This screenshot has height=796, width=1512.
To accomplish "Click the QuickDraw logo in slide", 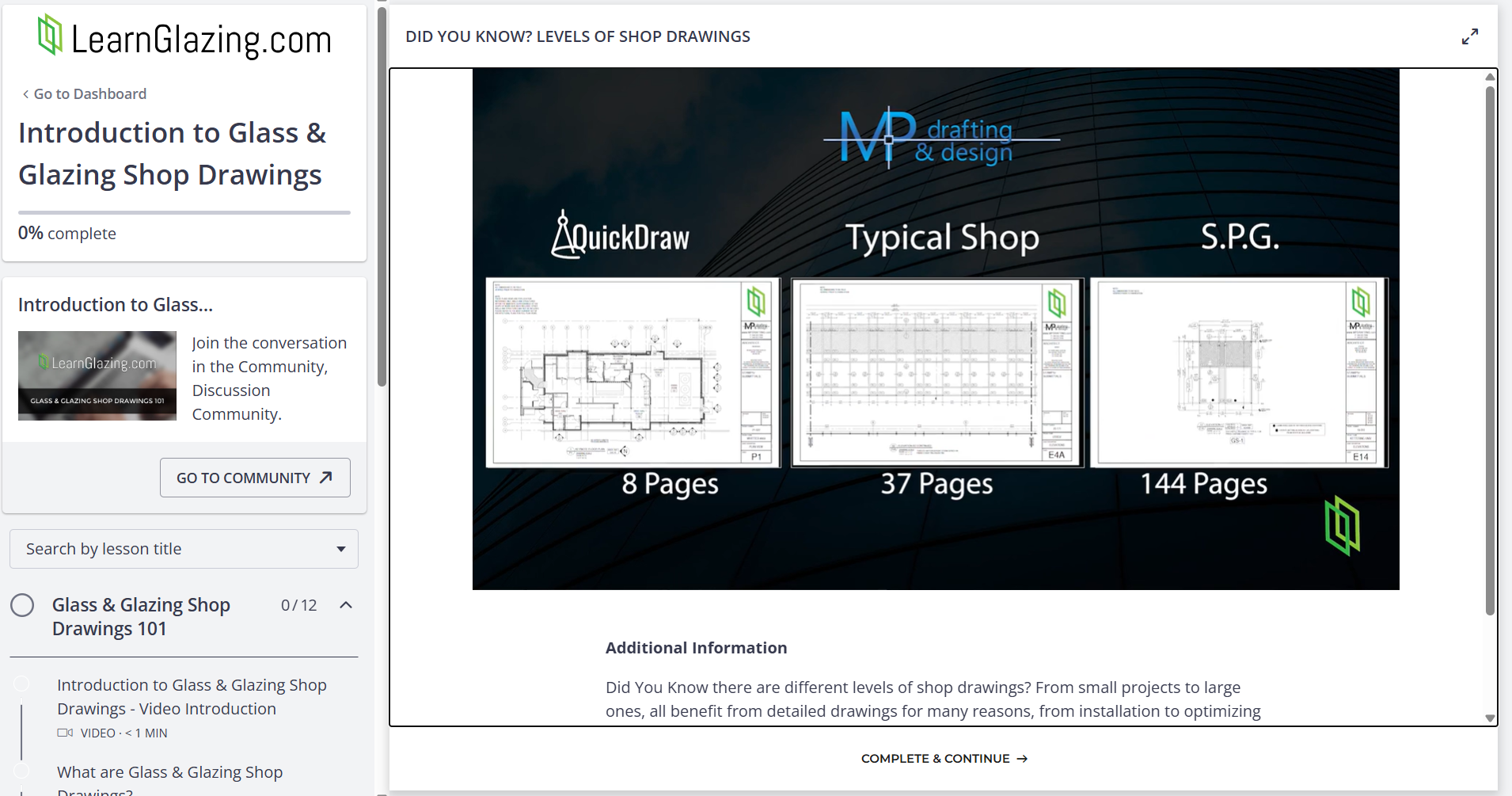I will pyautogui.click(x=620, y=236).
